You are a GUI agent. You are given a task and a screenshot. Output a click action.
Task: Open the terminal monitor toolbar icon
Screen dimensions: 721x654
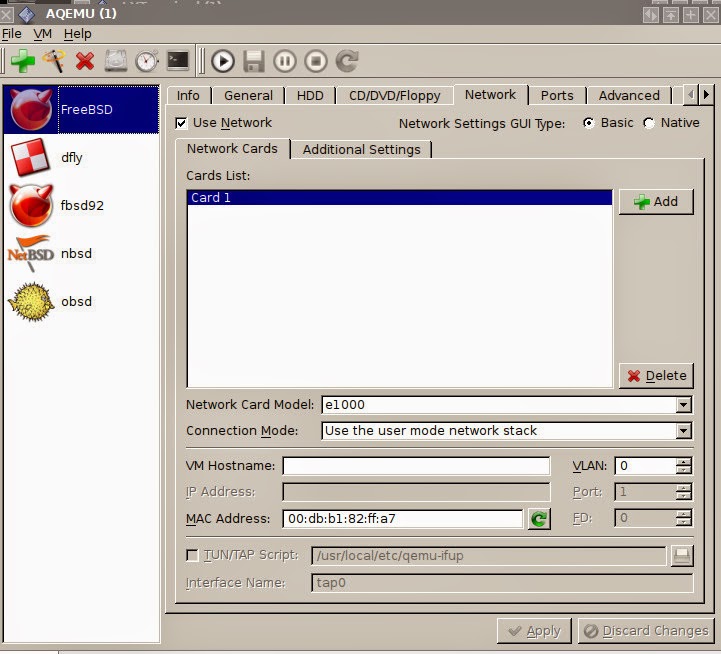tap(177, 60)
